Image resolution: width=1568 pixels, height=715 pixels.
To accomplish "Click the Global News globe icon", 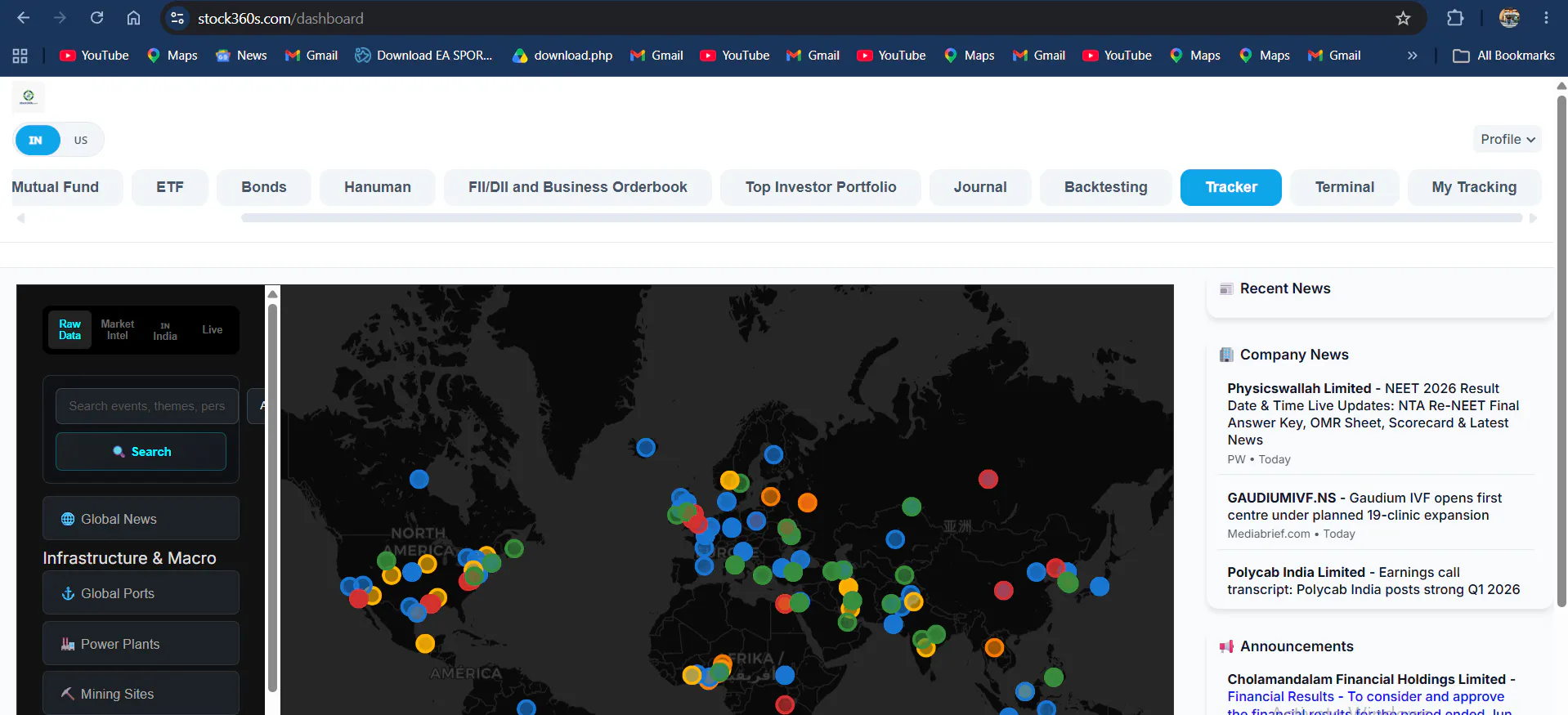I will 68,519.
